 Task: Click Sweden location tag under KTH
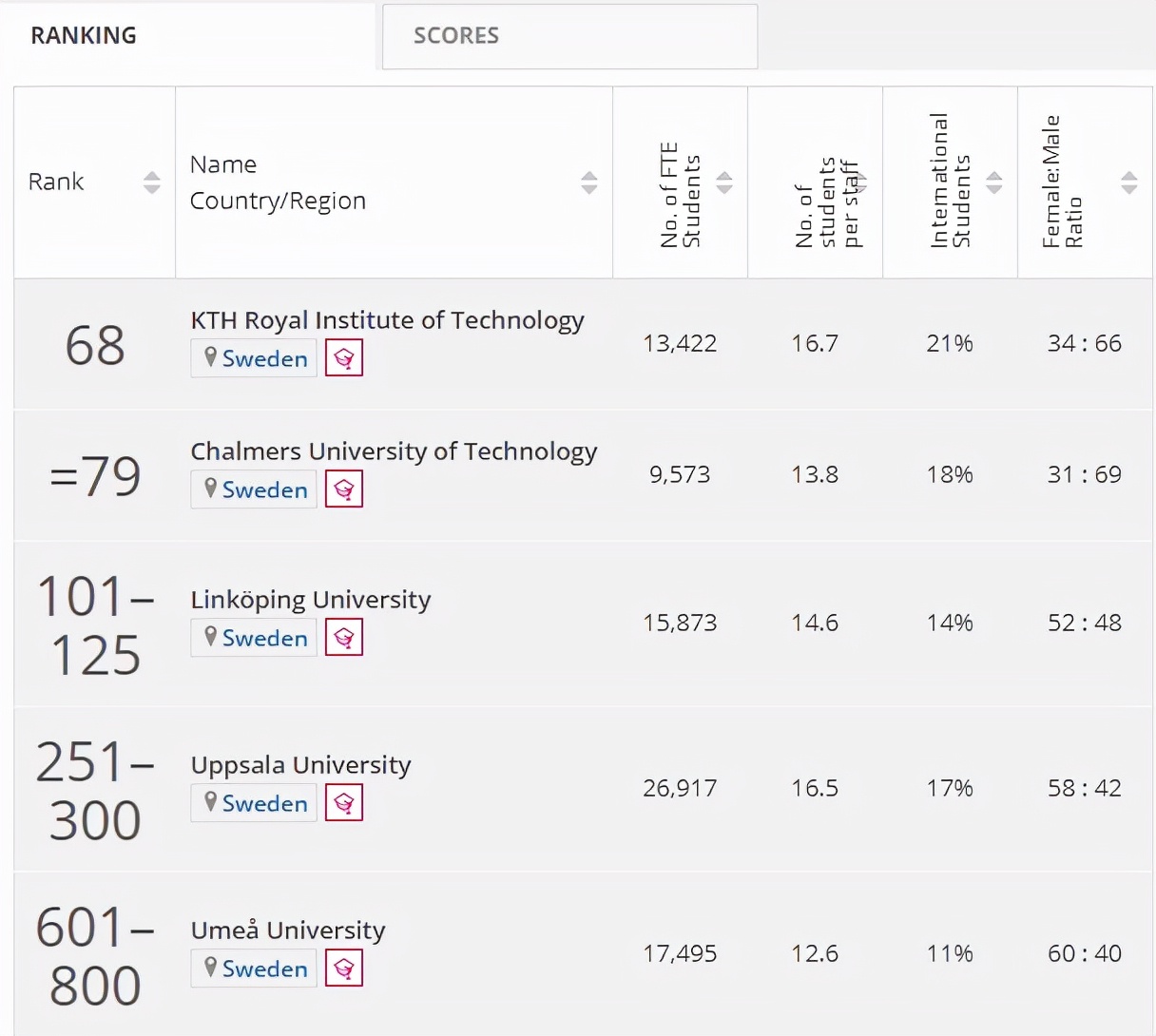(255, 359)
